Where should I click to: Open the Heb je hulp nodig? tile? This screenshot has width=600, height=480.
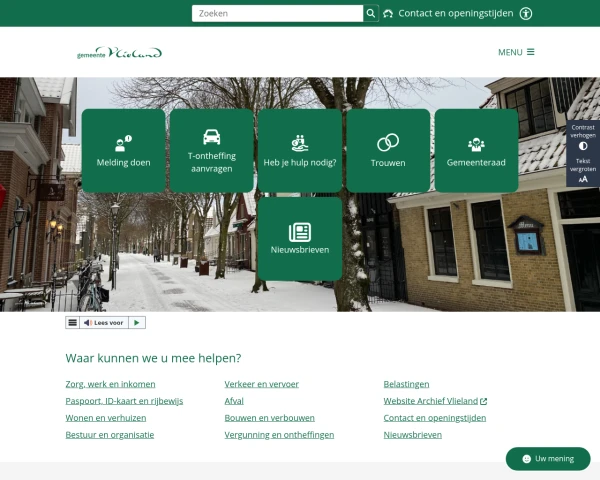point(300,150)
